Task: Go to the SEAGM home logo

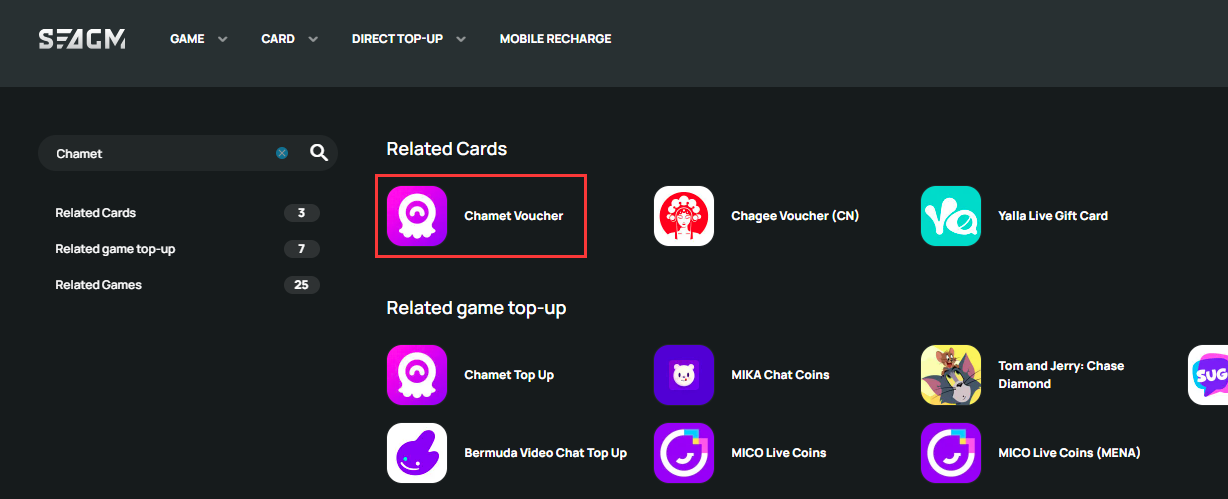Action: click(82, 39)
